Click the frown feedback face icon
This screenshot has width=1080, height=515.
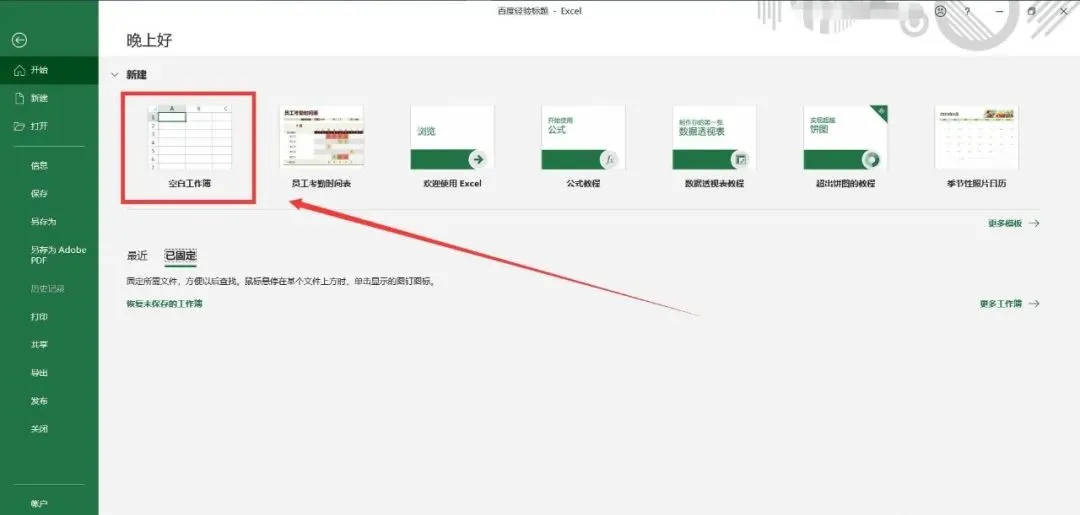[940, 11]
